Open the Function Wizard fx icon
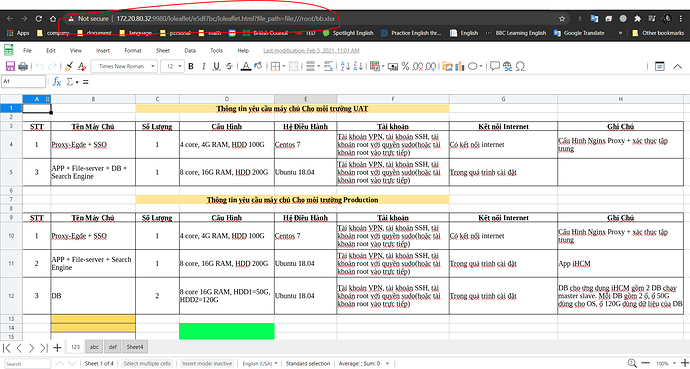This screenshot has height=369, width=690. pos(57,82)
